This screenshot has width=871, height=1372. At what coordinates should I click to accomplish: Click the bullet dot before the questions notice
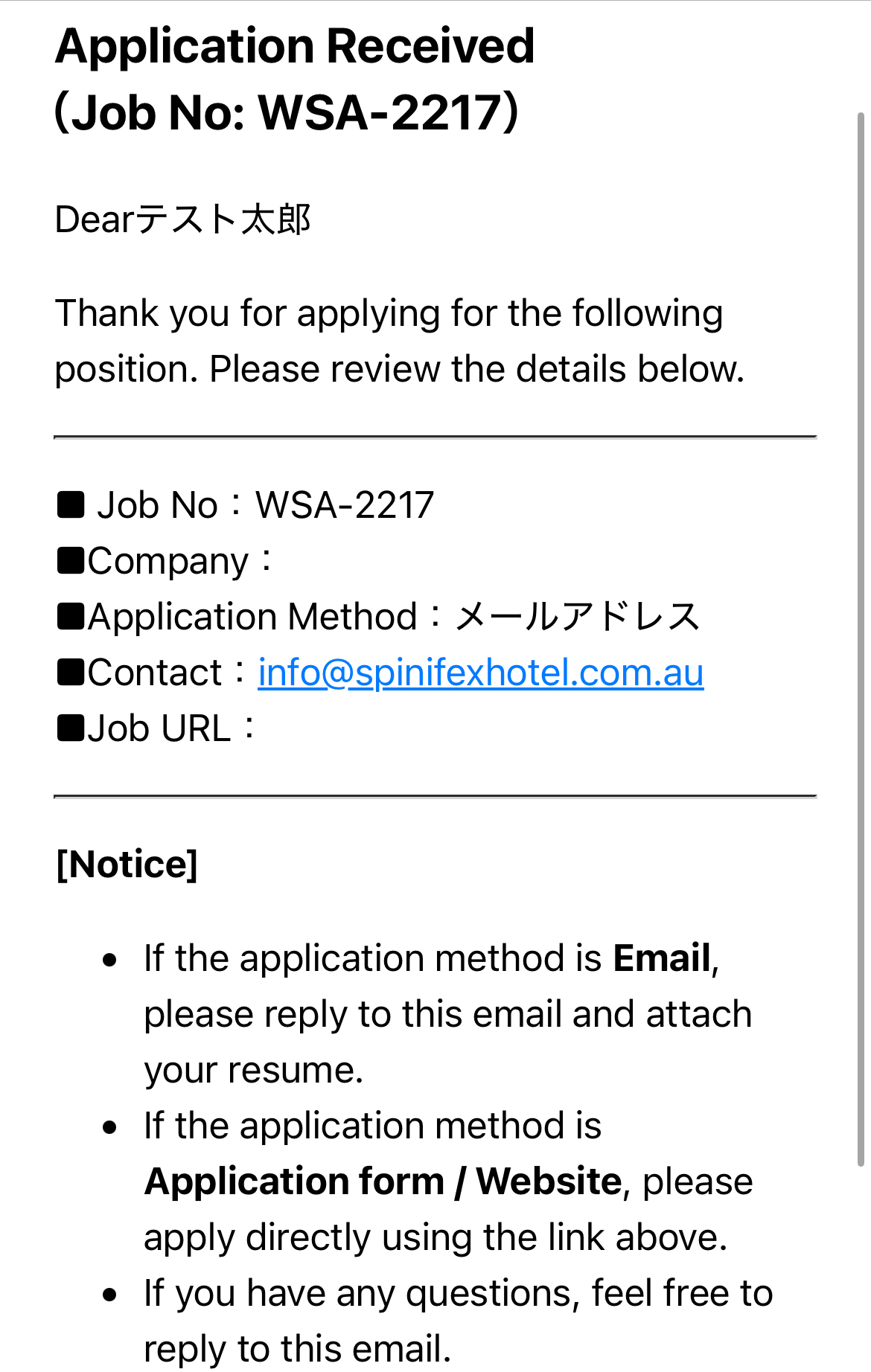click(x=110, y=1295)
